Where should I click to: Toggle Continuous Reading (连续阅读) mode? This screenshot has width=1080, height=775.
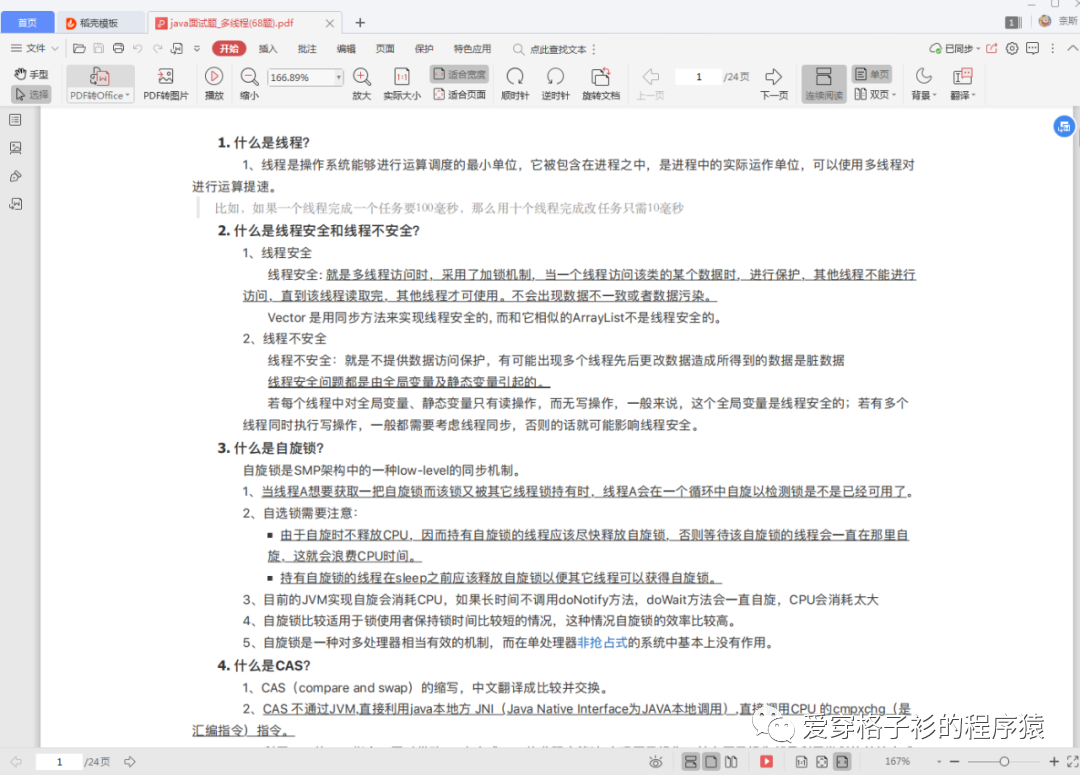[824, 84]
